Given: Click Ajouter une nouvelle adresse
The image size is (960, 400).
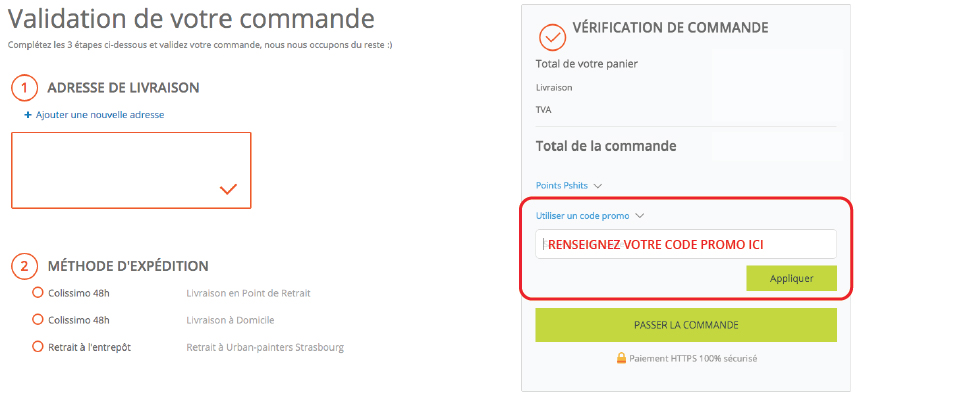Looking at the screenshot, I should click(100, 115).
